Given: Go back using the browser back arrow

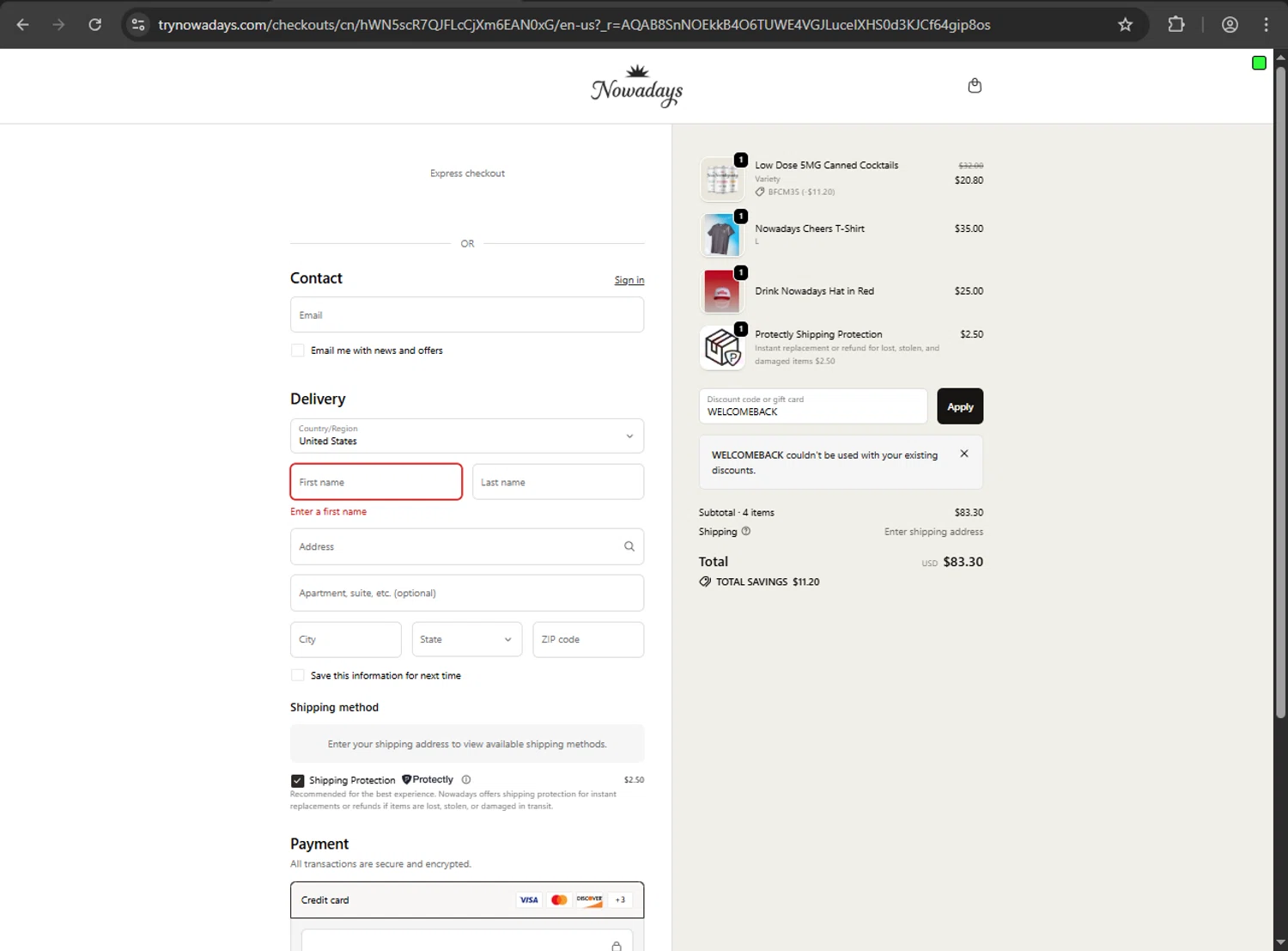Looking at the screenshot, I should click(x=23, y=25).
